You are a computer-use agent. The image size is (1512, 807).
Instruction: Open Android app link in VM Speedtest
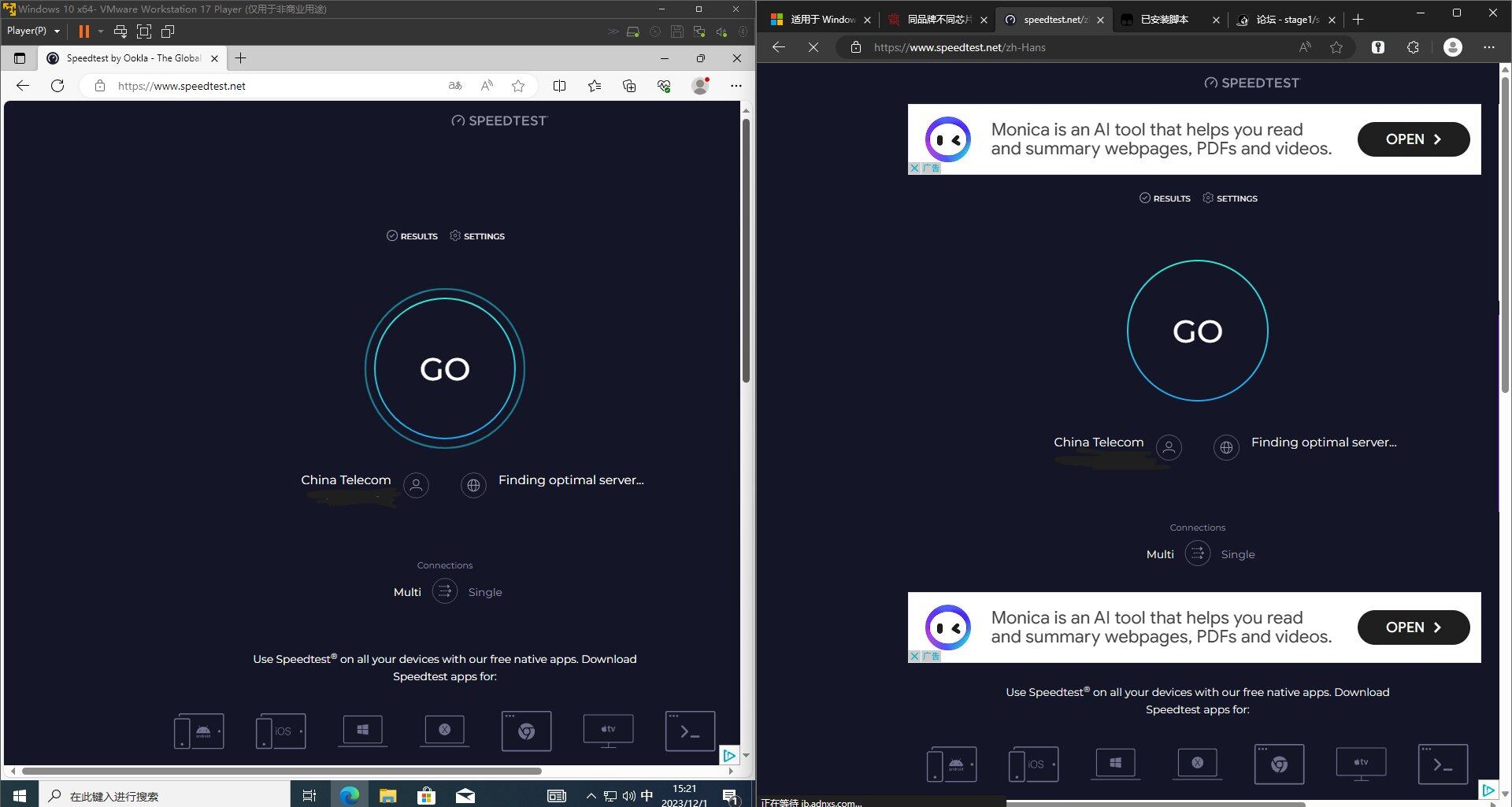point(199,731)
